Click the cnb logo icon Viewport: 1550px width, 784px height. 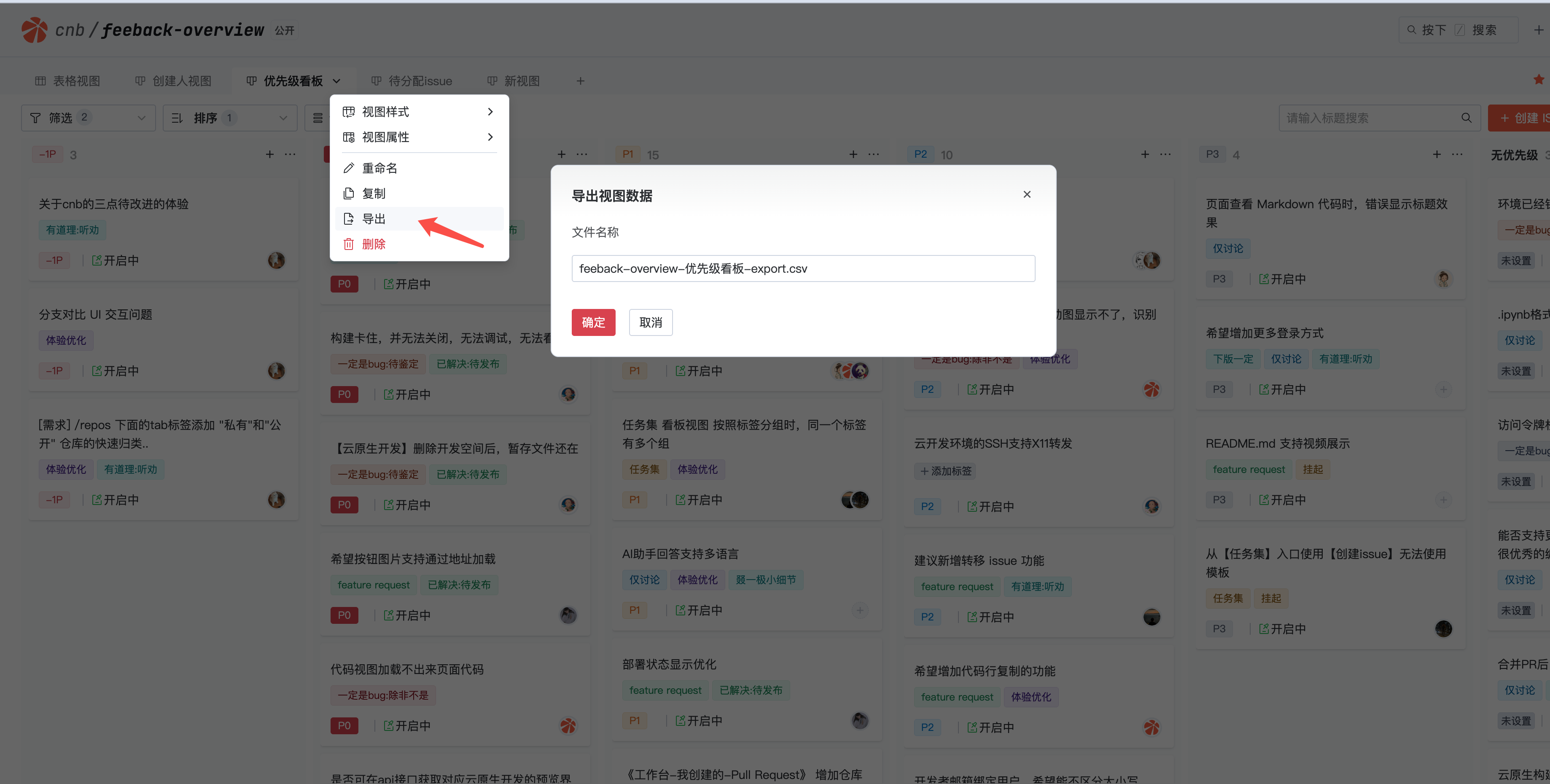coord(34,30)
